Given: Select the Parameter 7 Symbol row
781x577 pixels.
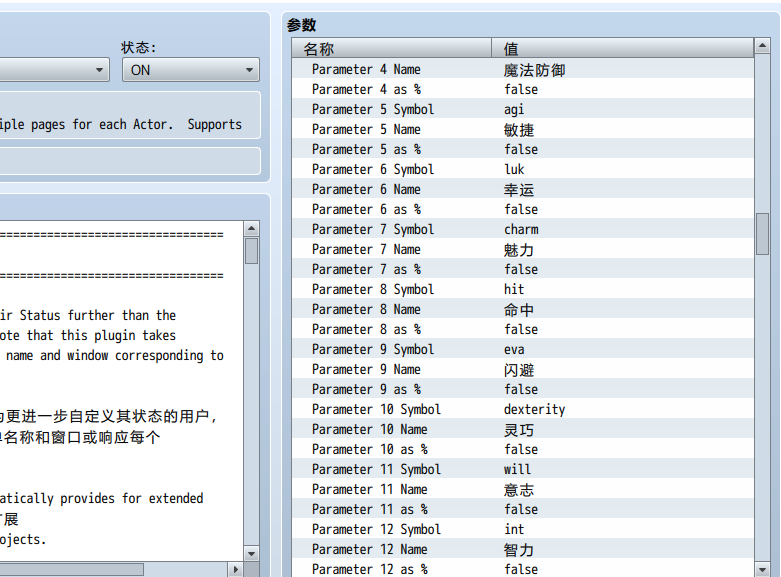Looking at the screenshot, I should point(522,229).
